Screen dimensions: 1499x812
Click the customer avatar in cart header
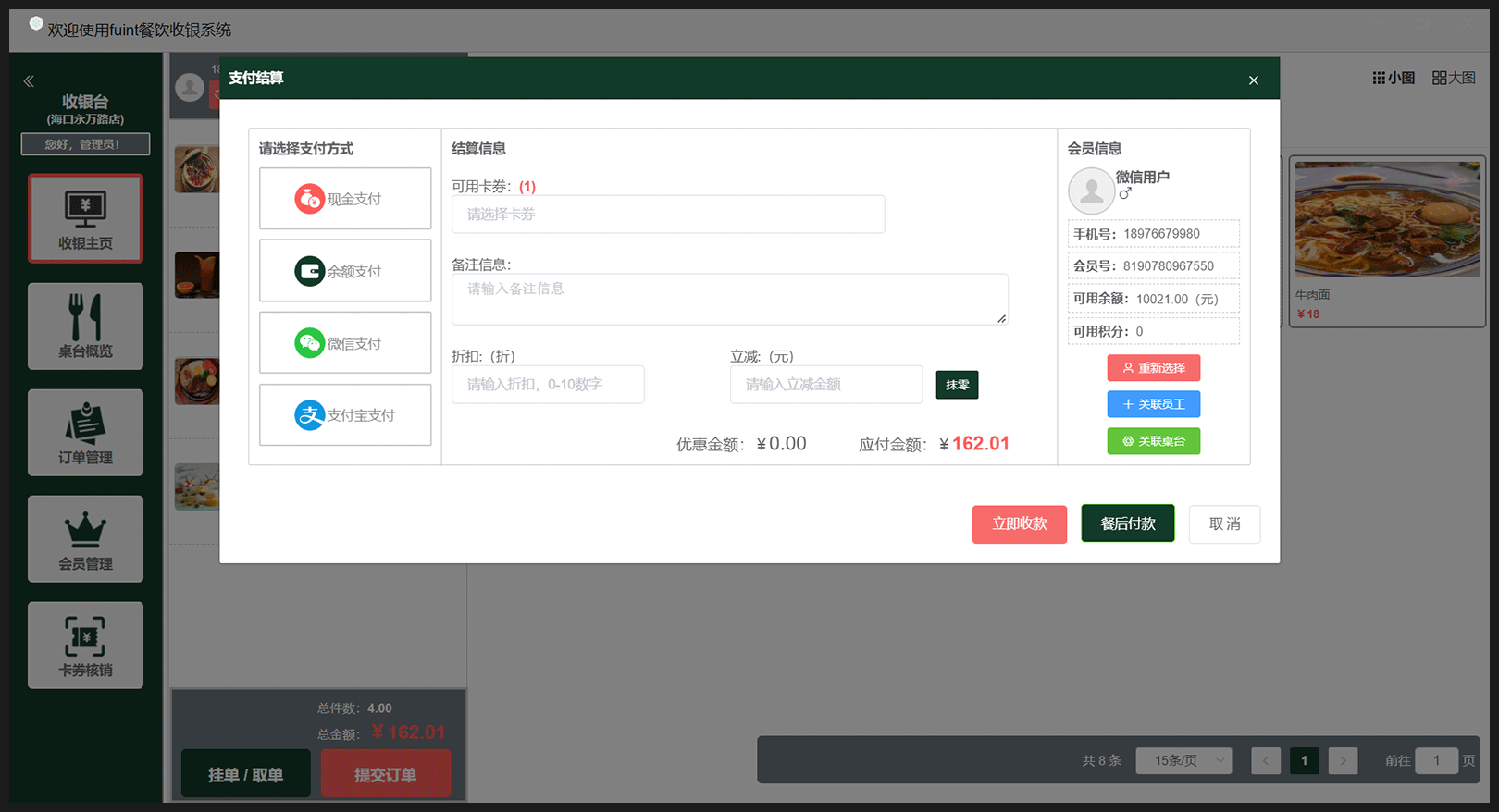pyautogui.click(x=190, y=88)
